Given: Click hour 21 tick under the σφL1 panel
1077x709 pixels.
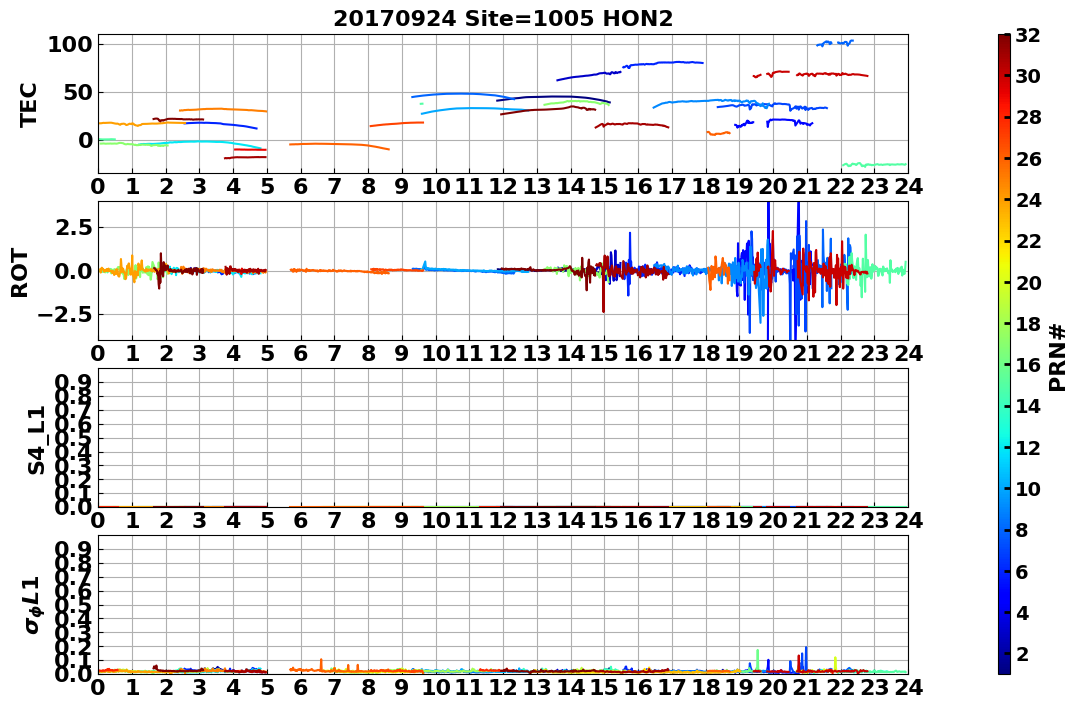Looking at the screenshot, I should coord(807,687).
